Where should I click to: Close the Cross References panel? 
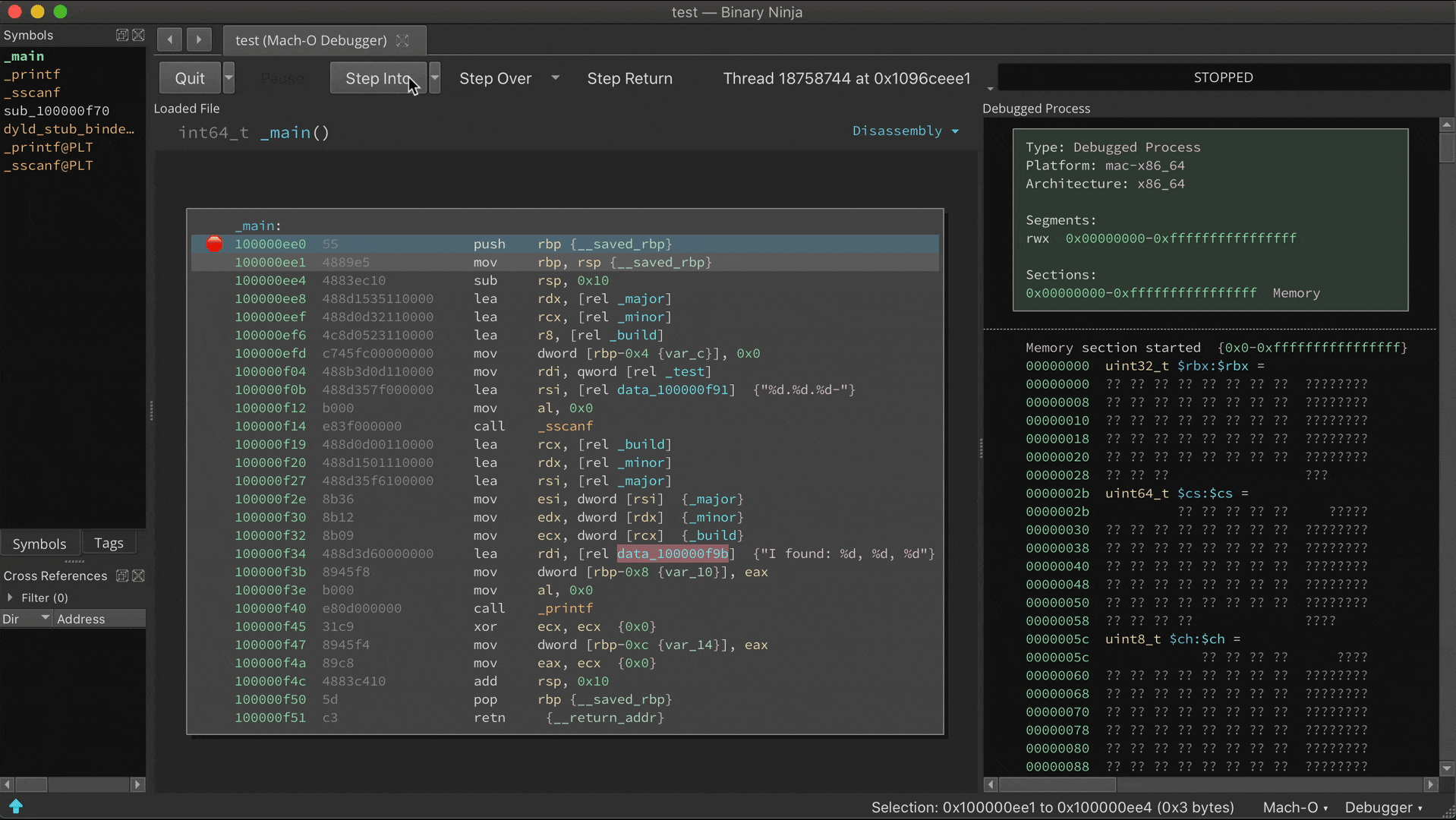(138, 576)
